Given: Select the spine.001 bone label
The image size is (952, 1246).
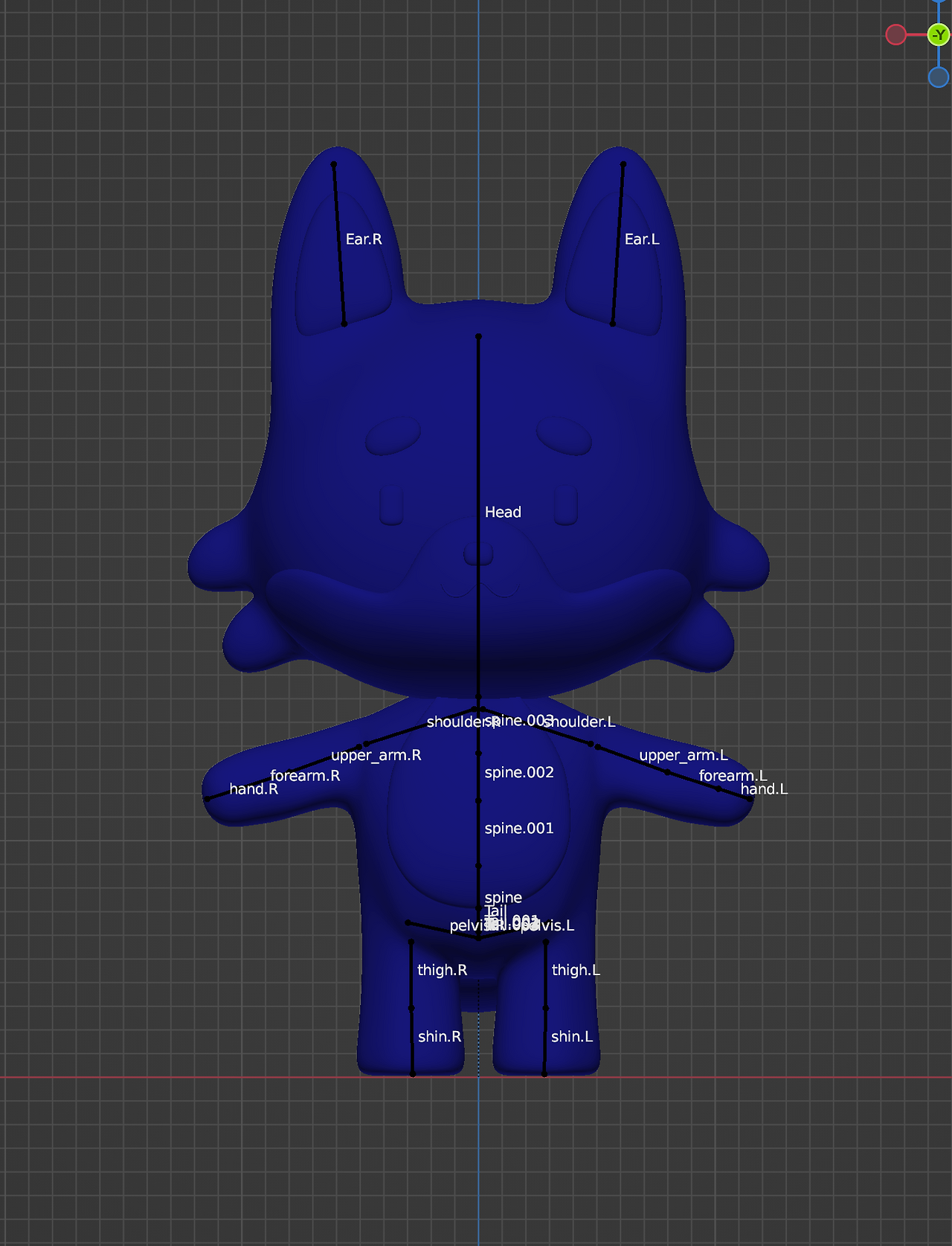Looking at the screenshot, I should (x=519, y=828).
